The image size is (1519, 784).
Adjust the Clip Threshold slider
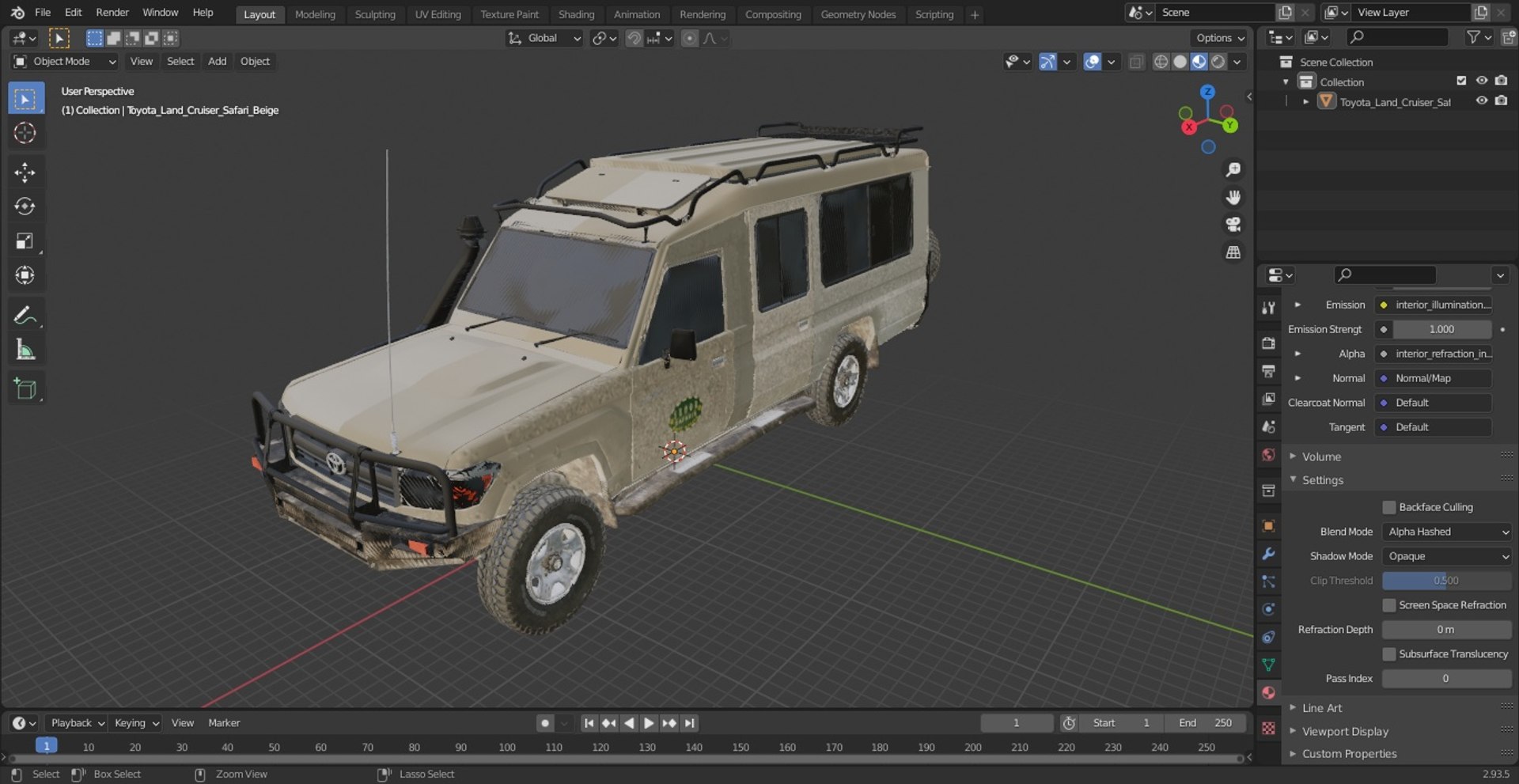coord(1447,581)
